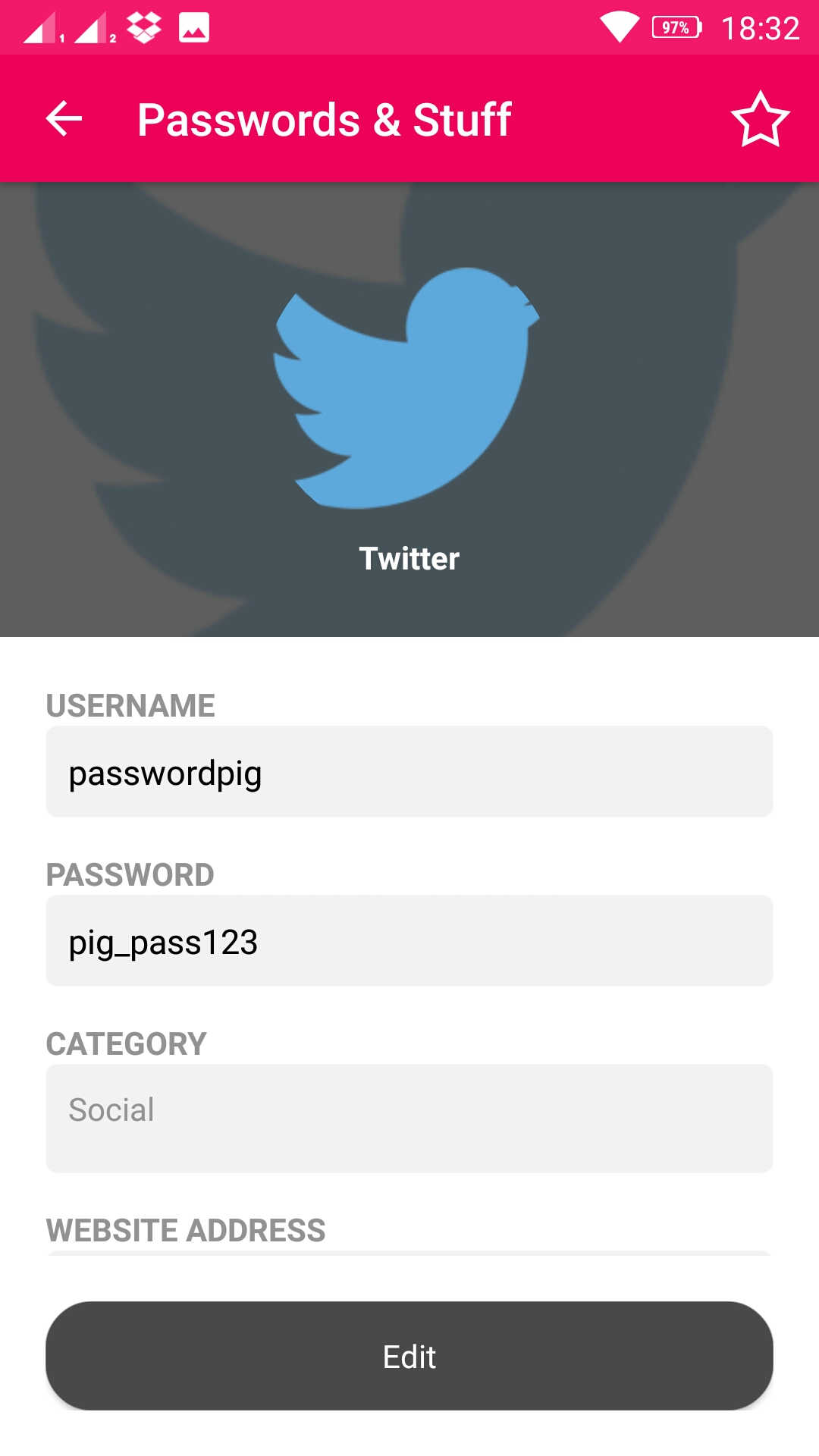
Task: Click the Edit button
Action: [x=409, y=1356]
